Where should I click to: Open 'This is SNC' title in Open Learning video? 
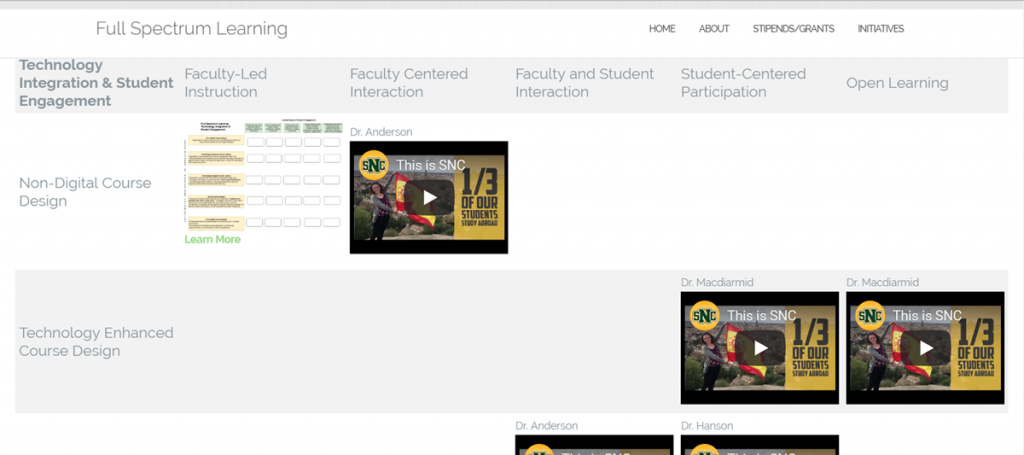point(927,316)
